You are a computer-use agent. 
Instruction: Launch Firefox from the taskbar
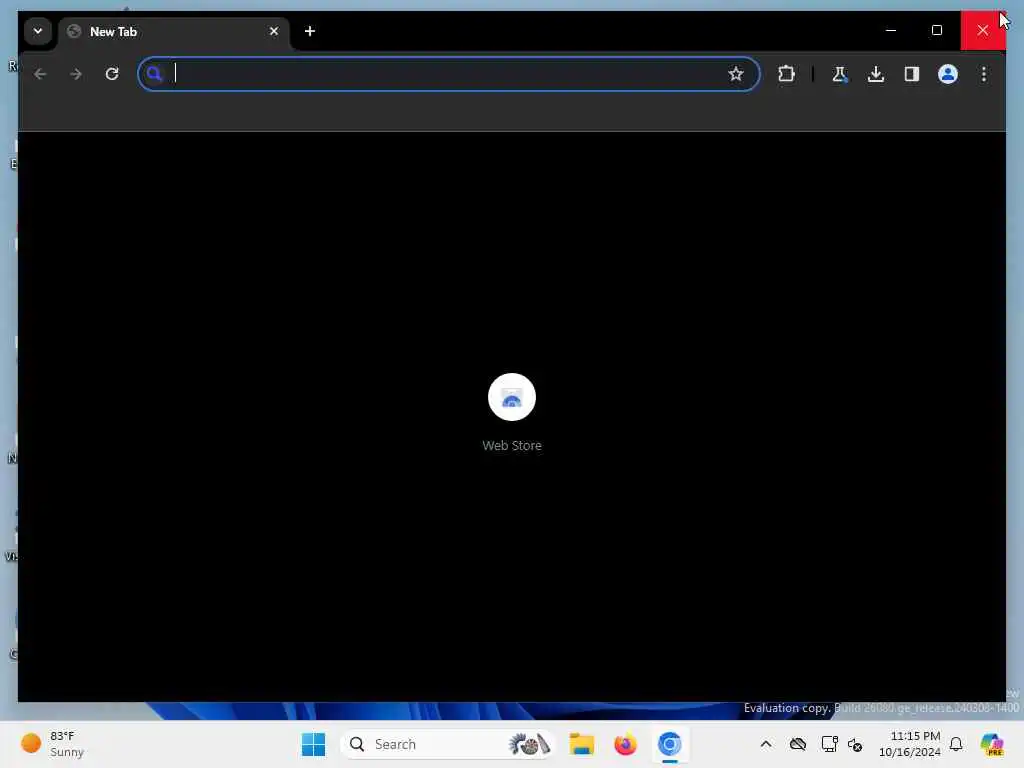625,744
